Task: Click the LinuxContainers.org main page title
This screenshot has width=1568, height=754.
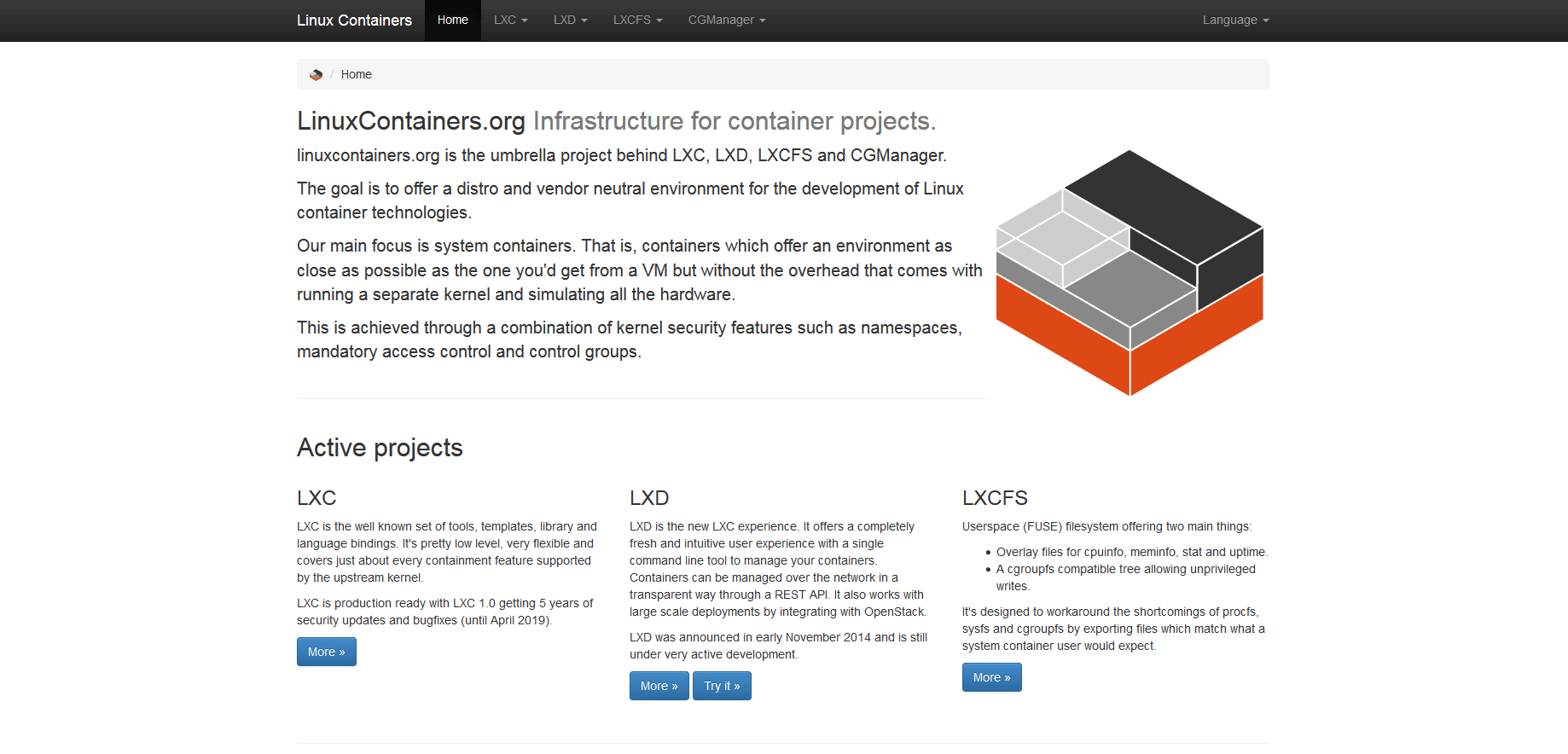Action: tap(410, 121)
